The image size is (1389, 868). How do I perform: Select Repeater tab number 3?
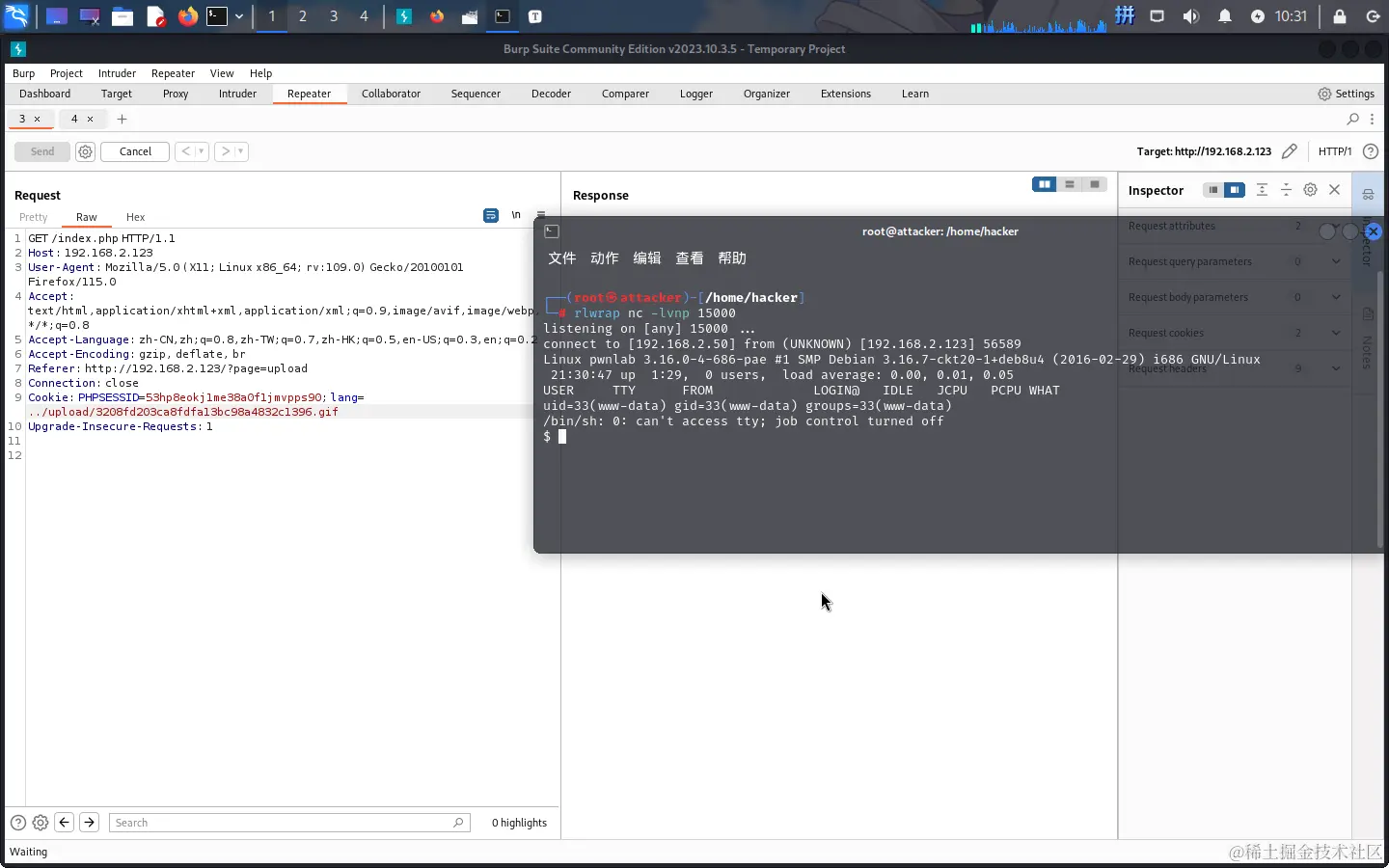click(x=22, y=119)
